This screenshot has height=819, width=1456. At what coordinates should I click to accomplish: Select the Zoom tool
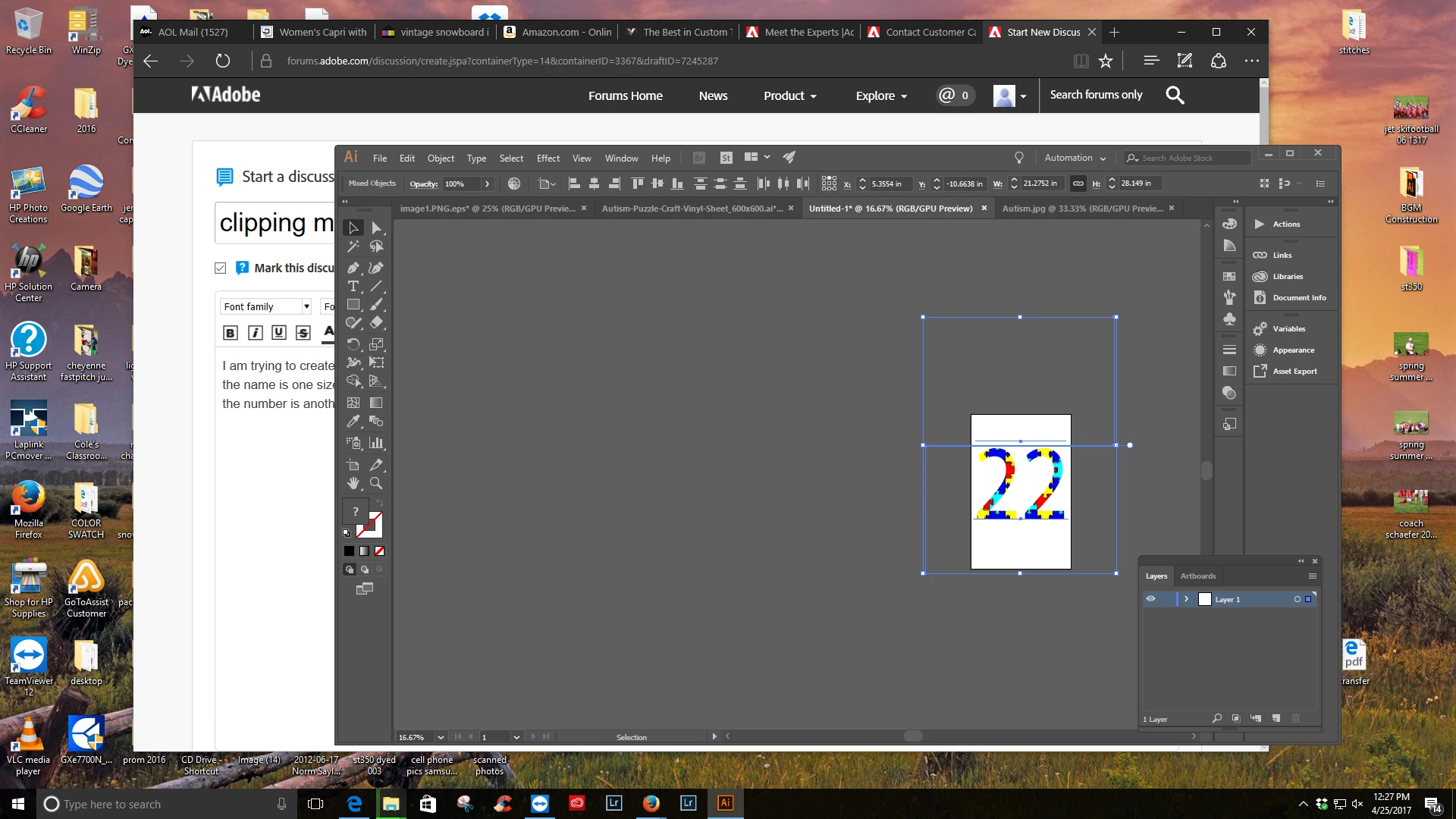pyautogui.click(x=376, y=483)
